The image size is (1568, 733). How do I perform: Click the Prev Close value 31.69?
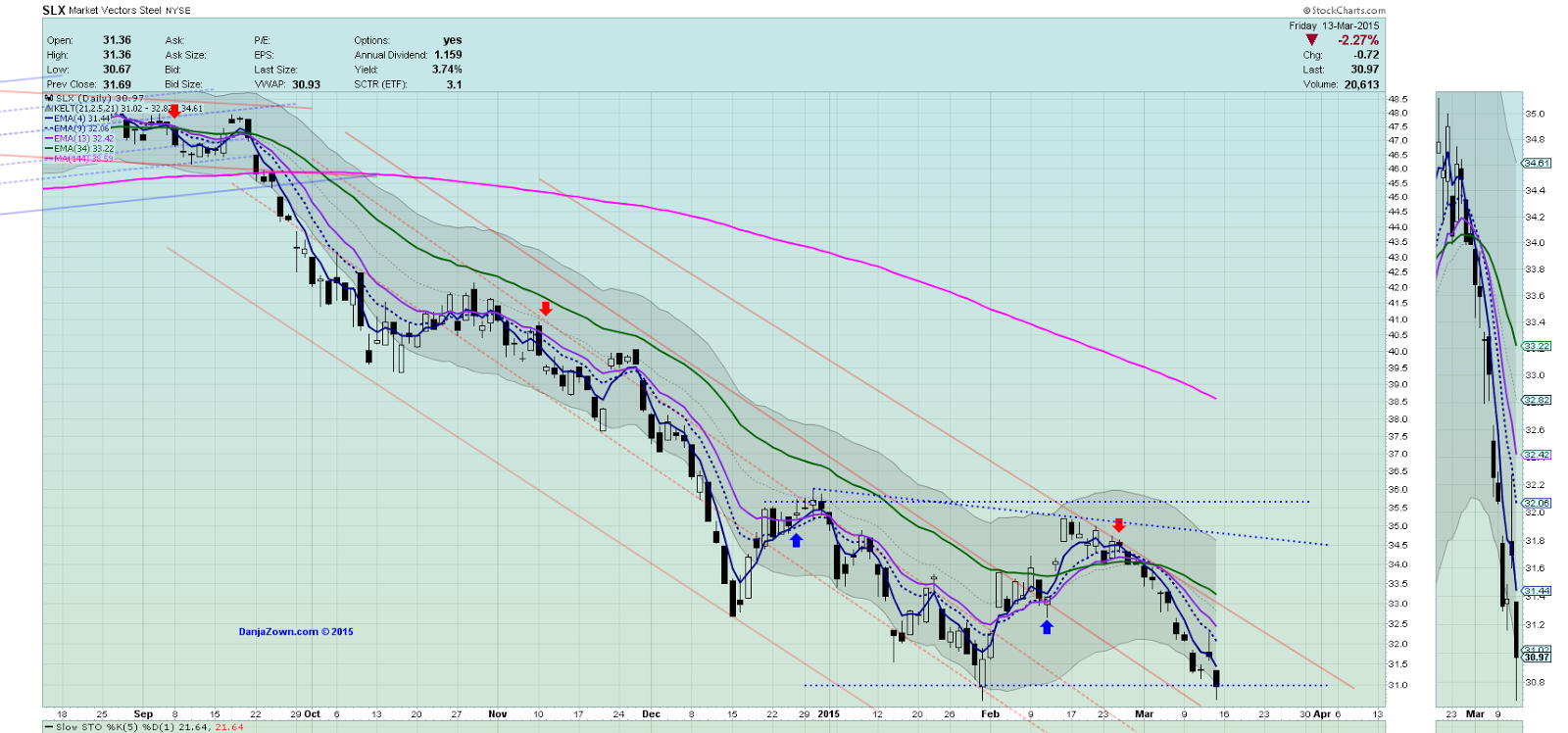coord(117,84)
